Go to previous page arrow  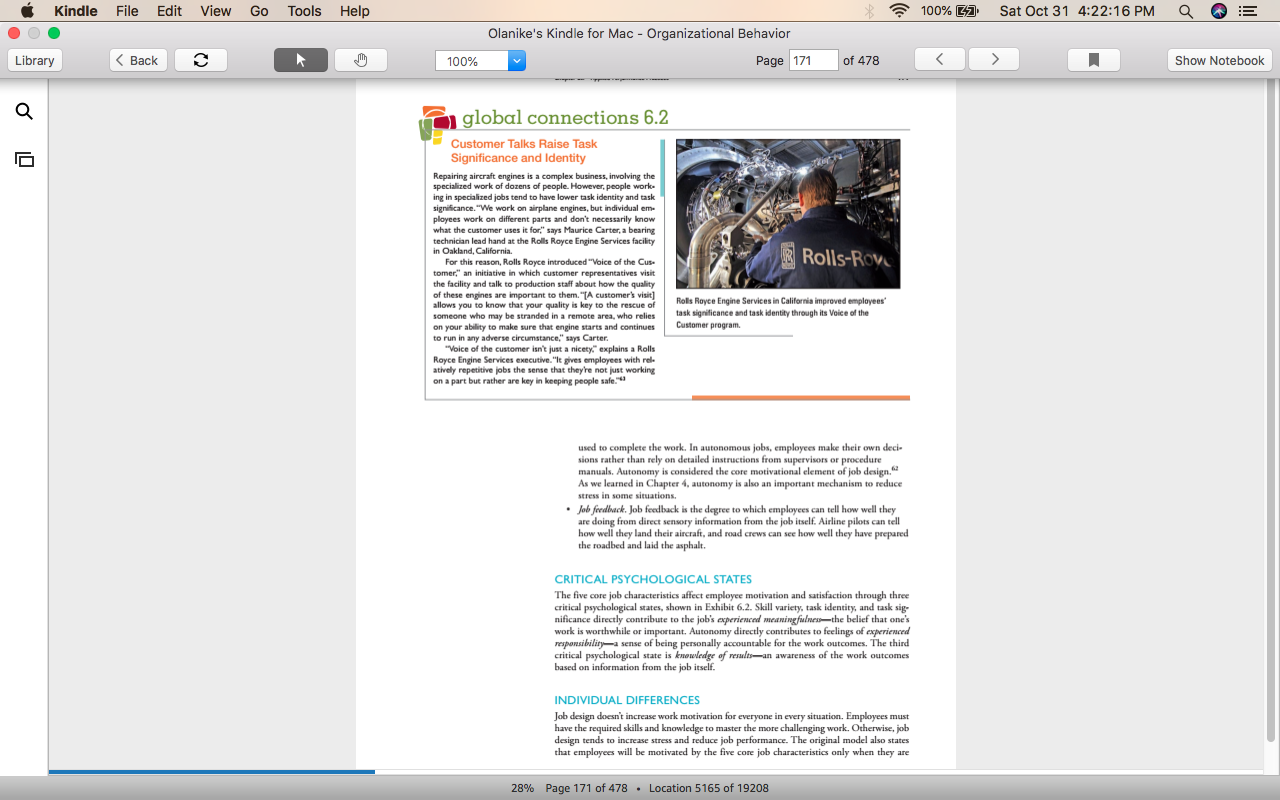(x=940, y=60)
